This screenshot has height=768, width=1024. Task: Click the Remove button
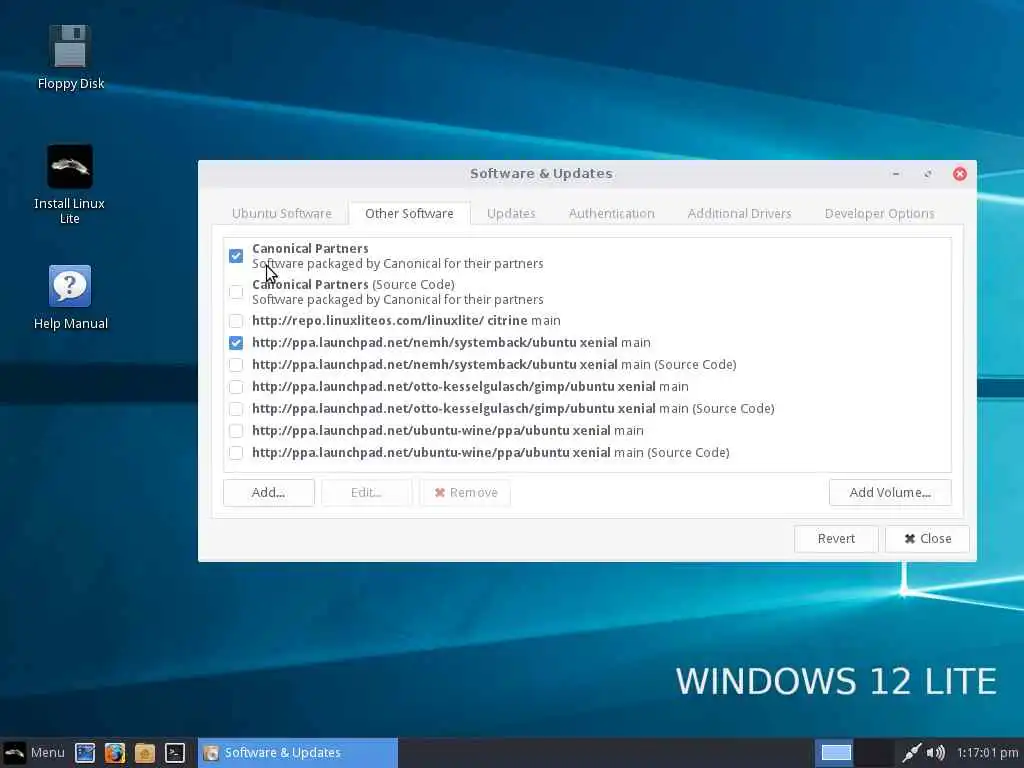(x=465, y=492)
